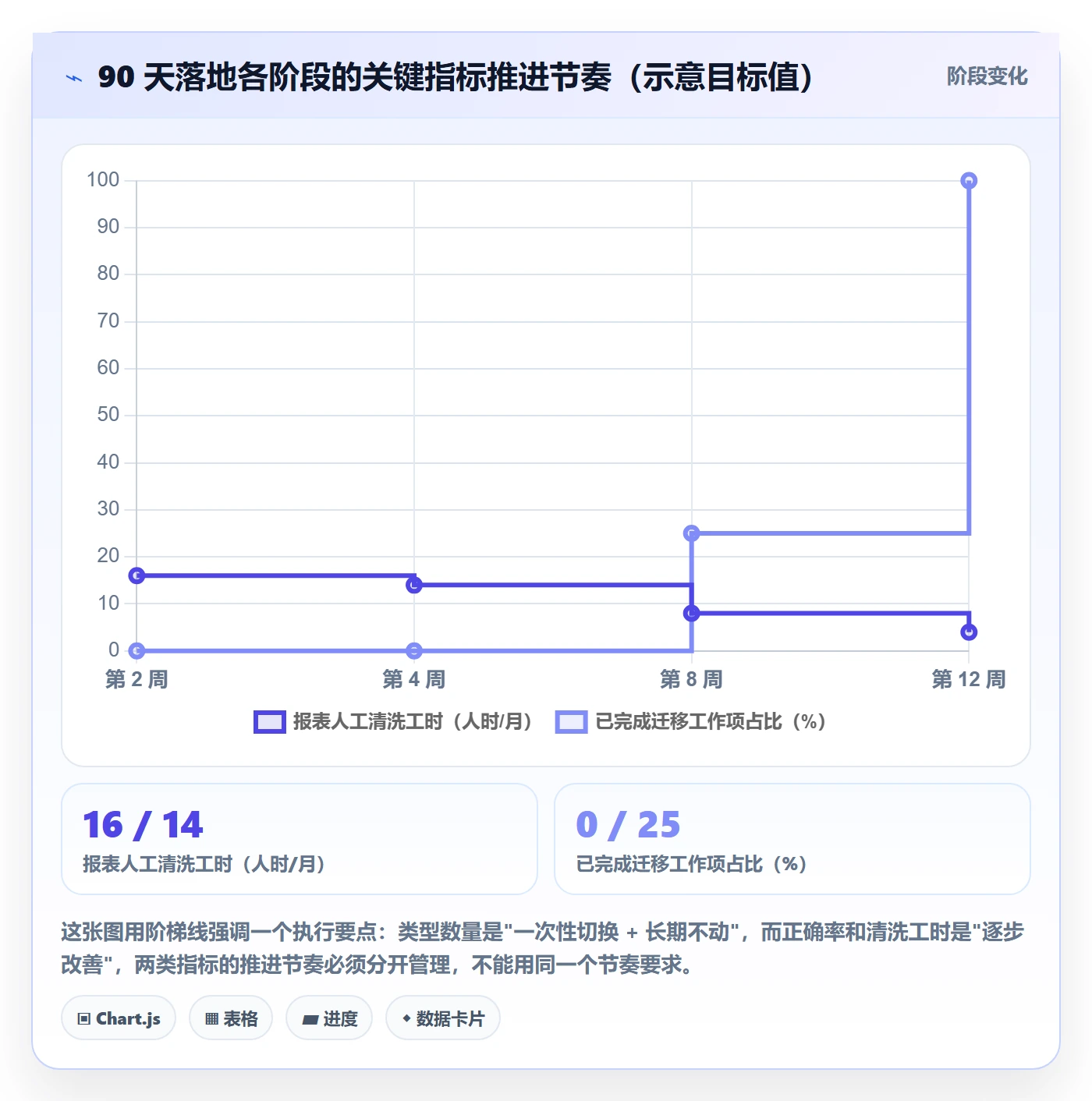The image size is (1092, 1101).
Task: Click the dark-purple 第 8 周 point at 8
Action: (691, 614)
